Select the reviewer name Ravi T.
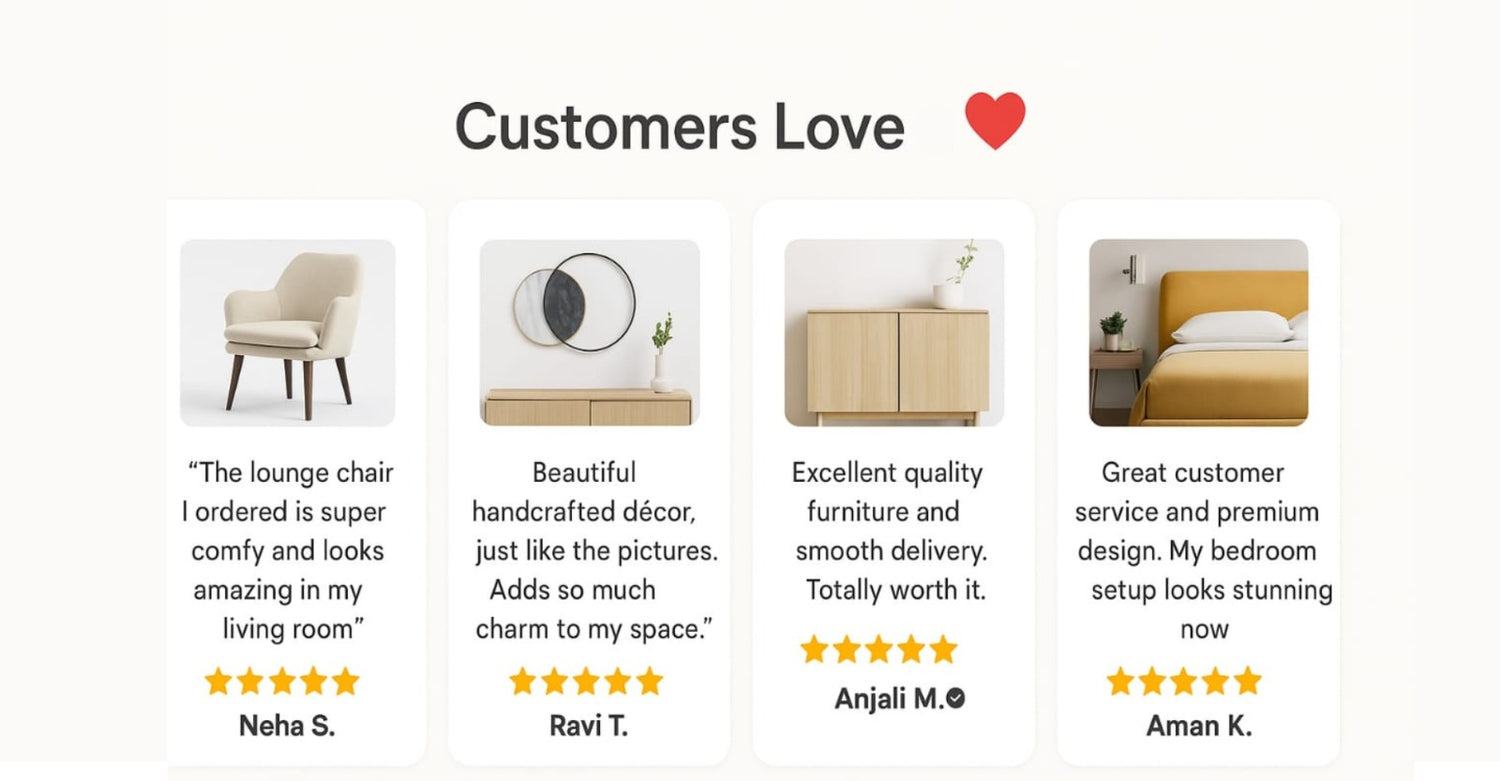 [x=589, y=726]
